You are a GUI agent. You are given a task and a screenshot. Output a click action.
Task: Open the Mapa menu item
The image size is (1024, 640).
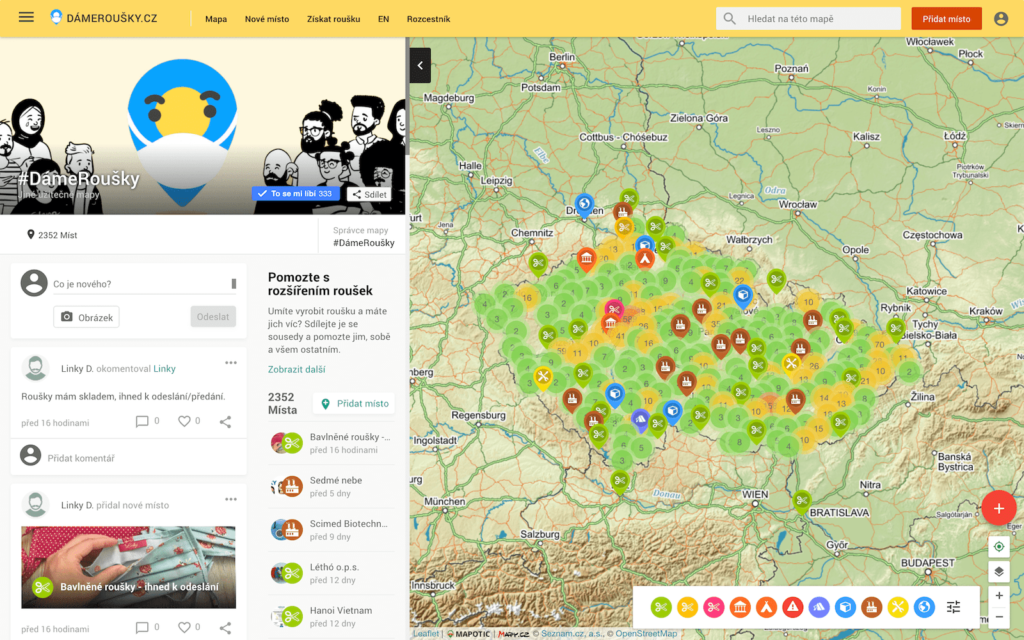[x=216, y=19]
